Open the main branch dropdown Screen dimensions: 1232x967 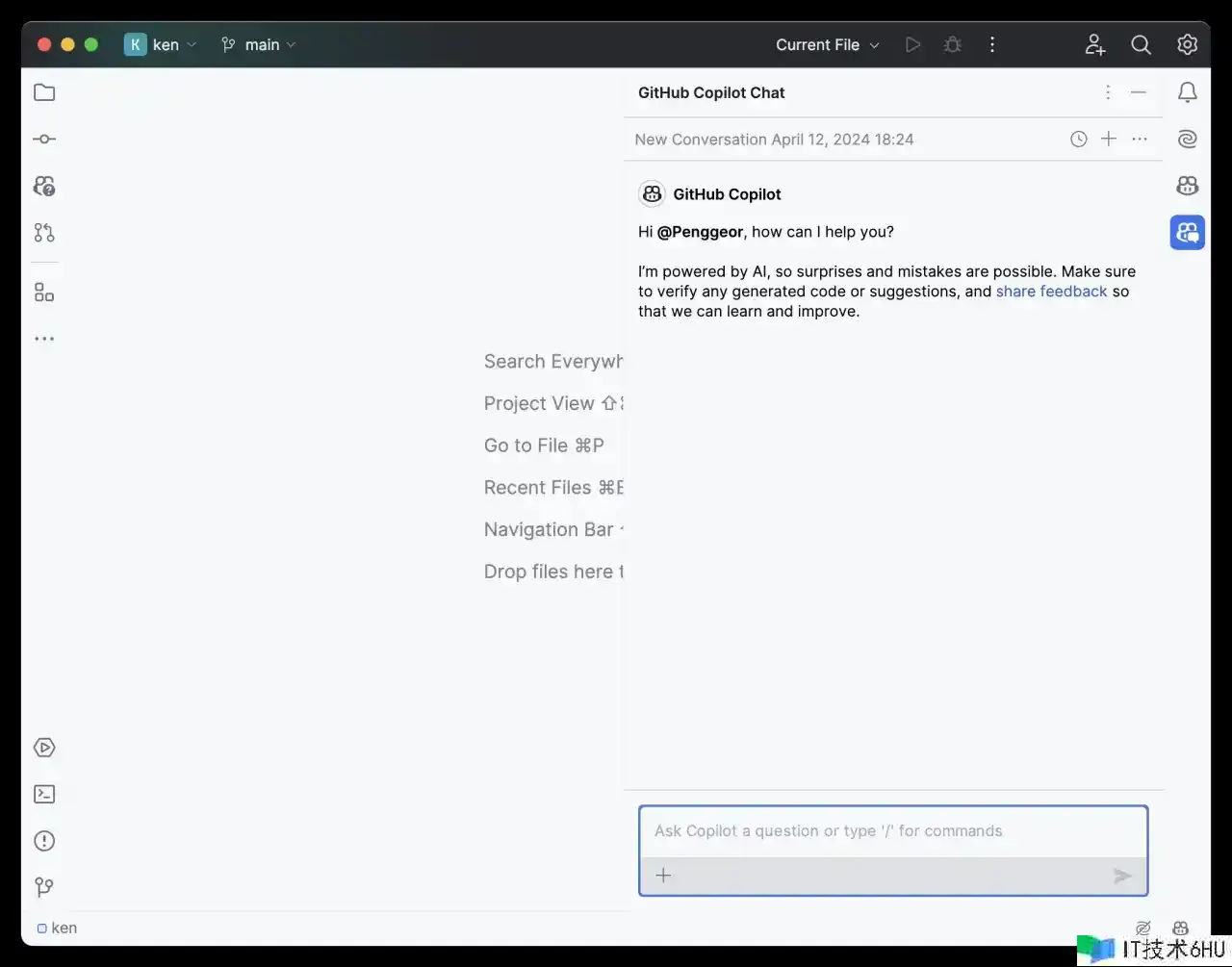[258, 44]
